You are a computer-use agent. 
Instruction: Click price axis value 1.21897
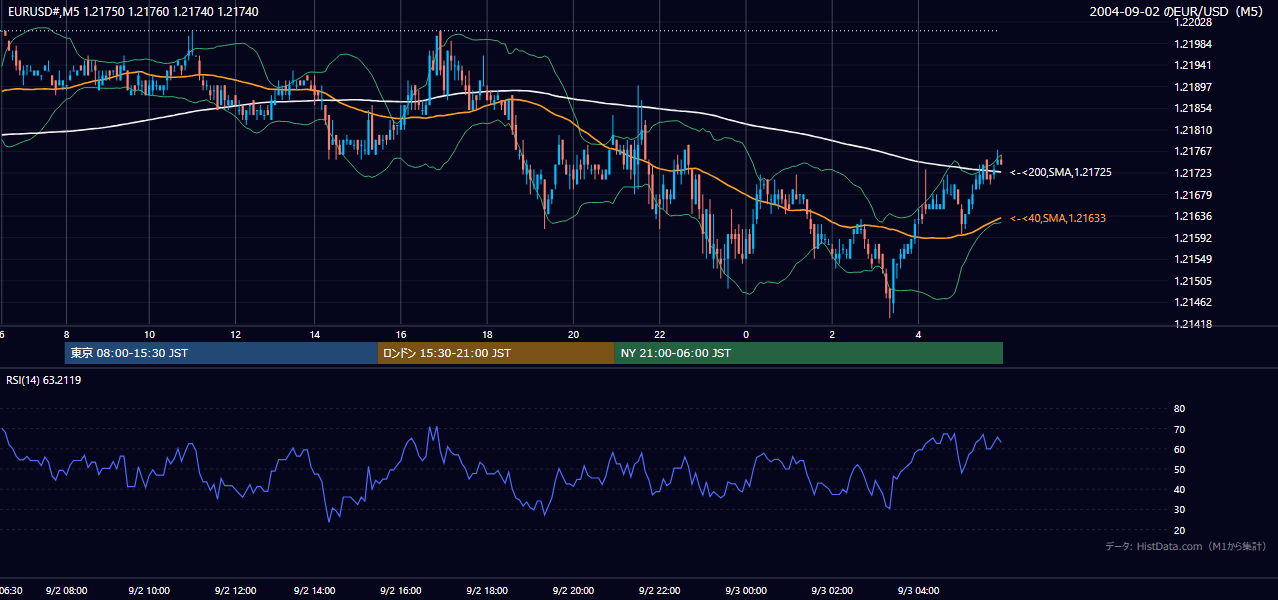tap(1193, 87)
